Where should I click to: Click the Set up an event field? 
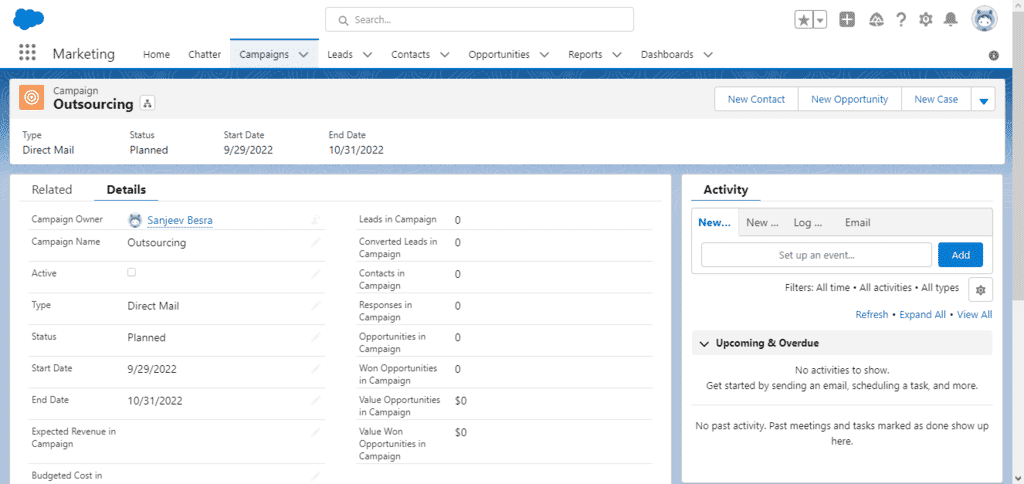[x=816, y=255]
